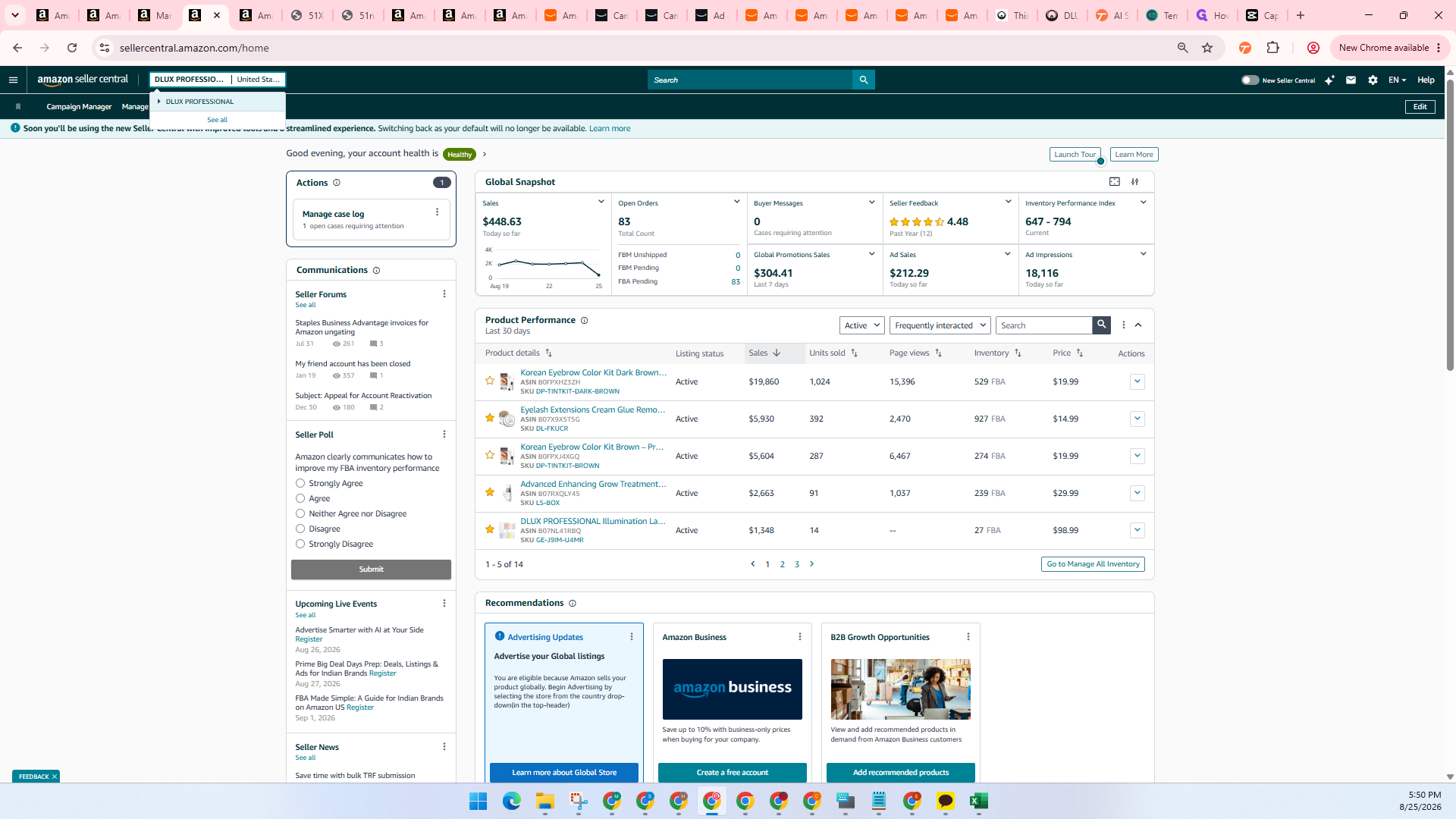Open B2B Growth Opportunities three-dot menu

(968, 636)
